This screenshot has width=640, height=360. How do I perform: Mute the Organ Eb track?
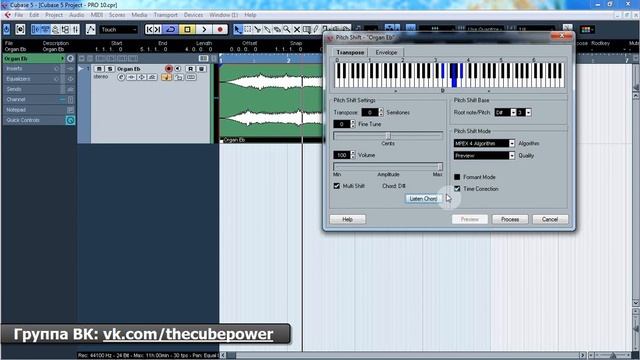99,69
